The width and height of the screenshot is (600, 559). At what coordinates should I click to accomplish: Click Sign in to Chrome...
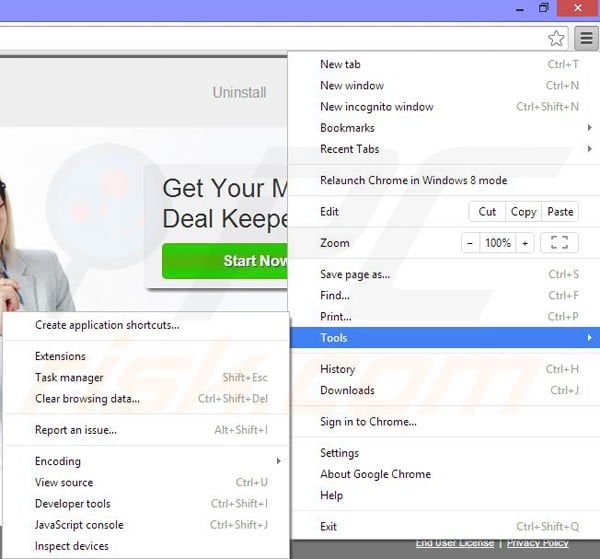tap(444, 421)
